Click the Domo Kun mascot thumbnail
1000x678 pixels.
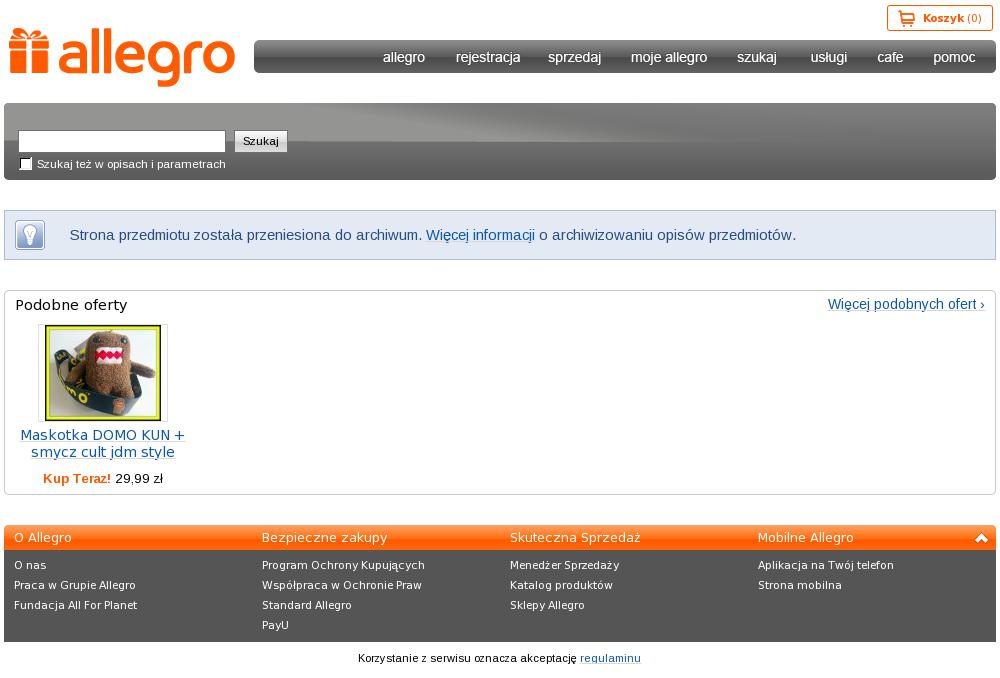click(102, 373)
